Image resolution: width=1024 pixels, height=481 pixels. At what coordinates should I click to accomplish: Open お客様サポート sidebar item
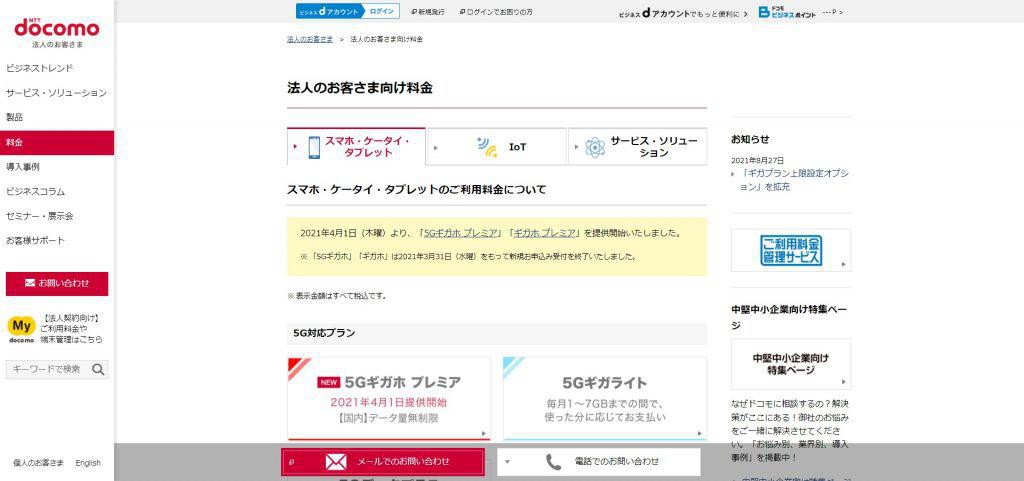pos(35,241)
